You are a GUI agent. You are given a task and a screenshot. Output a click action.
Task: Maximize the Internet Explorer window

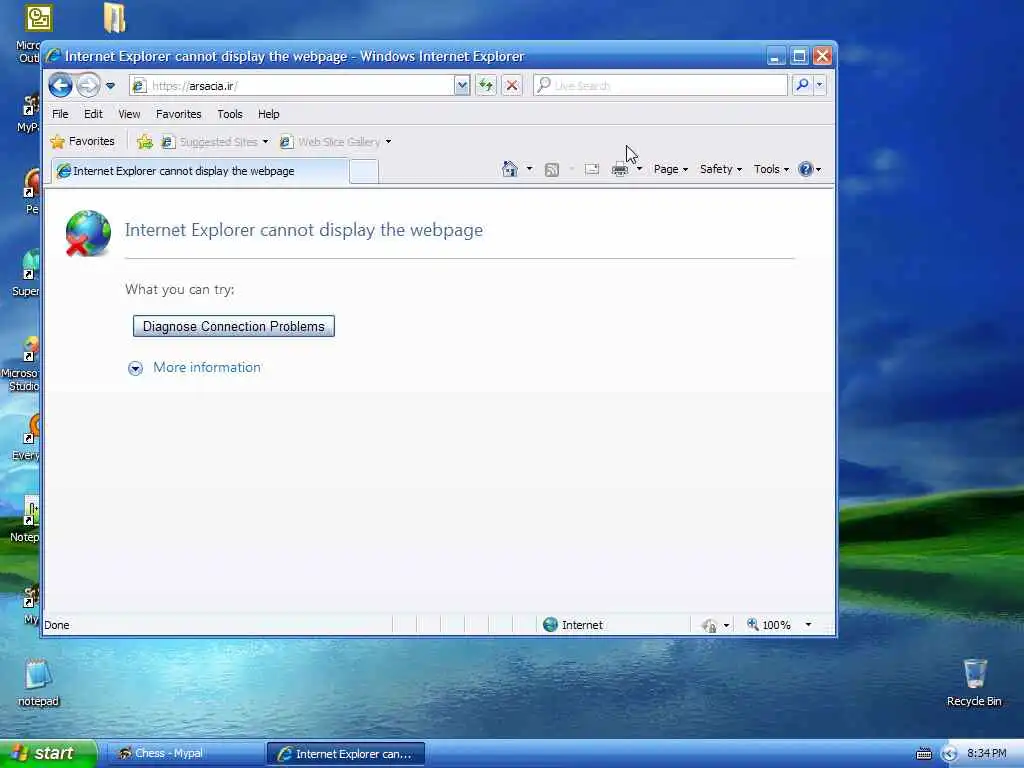(x=799, y=56)
